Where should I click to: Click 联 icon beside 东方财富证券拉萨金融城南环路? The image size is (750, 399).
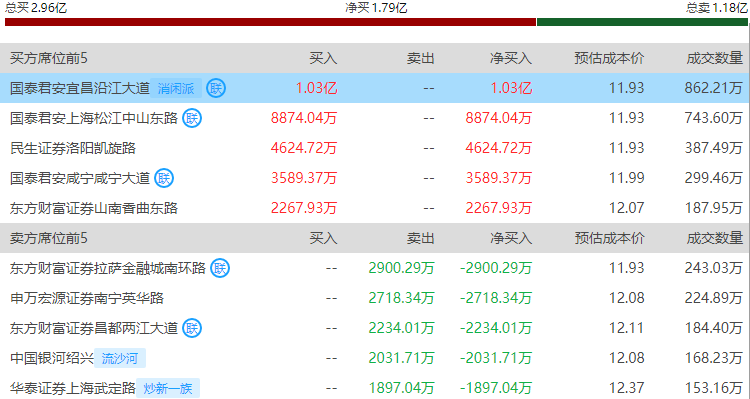tap(220, 268)
